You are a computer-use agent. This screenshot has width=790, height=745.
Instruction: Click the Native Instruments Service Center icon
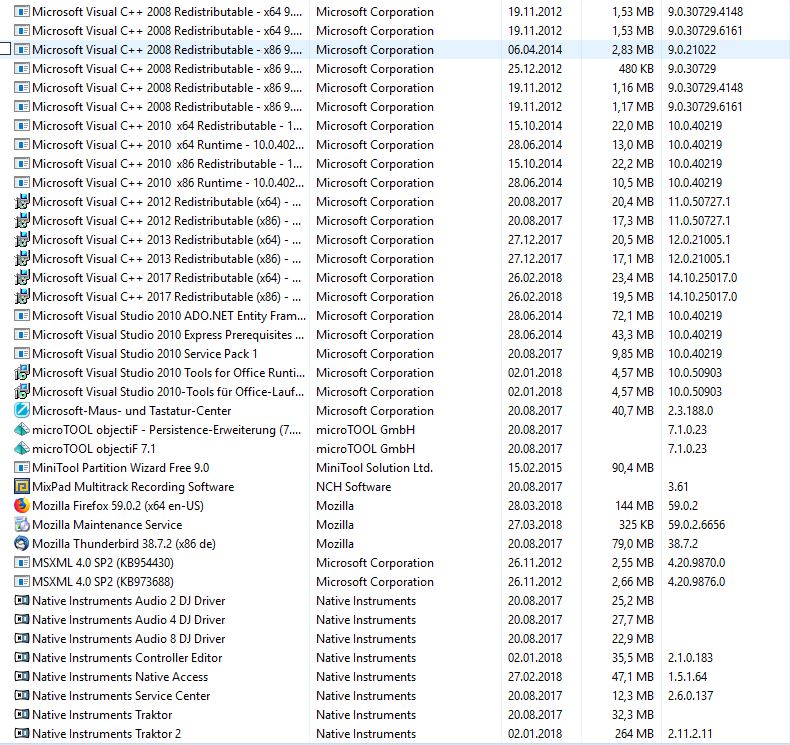[22, 696]
